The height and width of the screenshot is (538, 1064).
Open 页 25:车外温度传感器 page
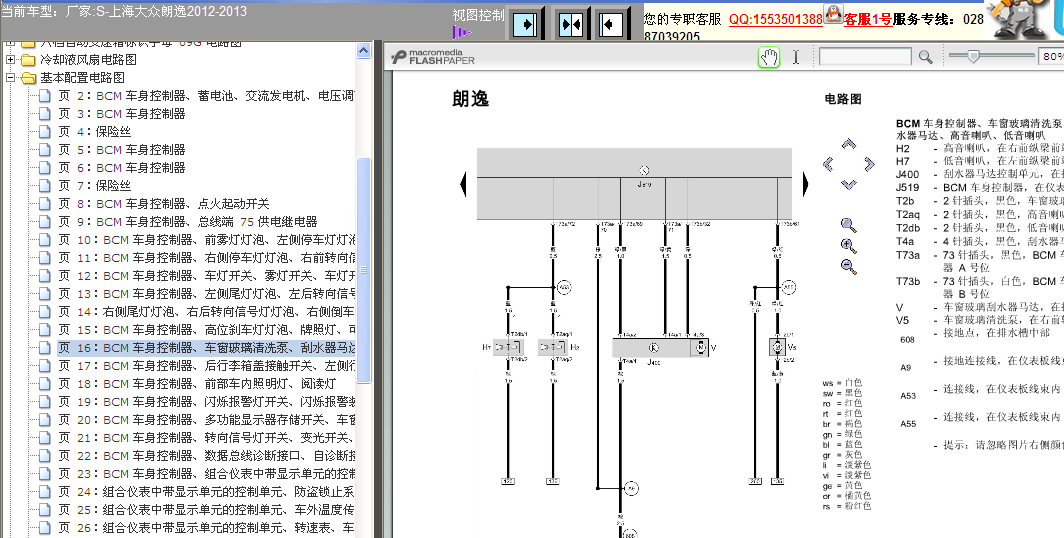206,510
